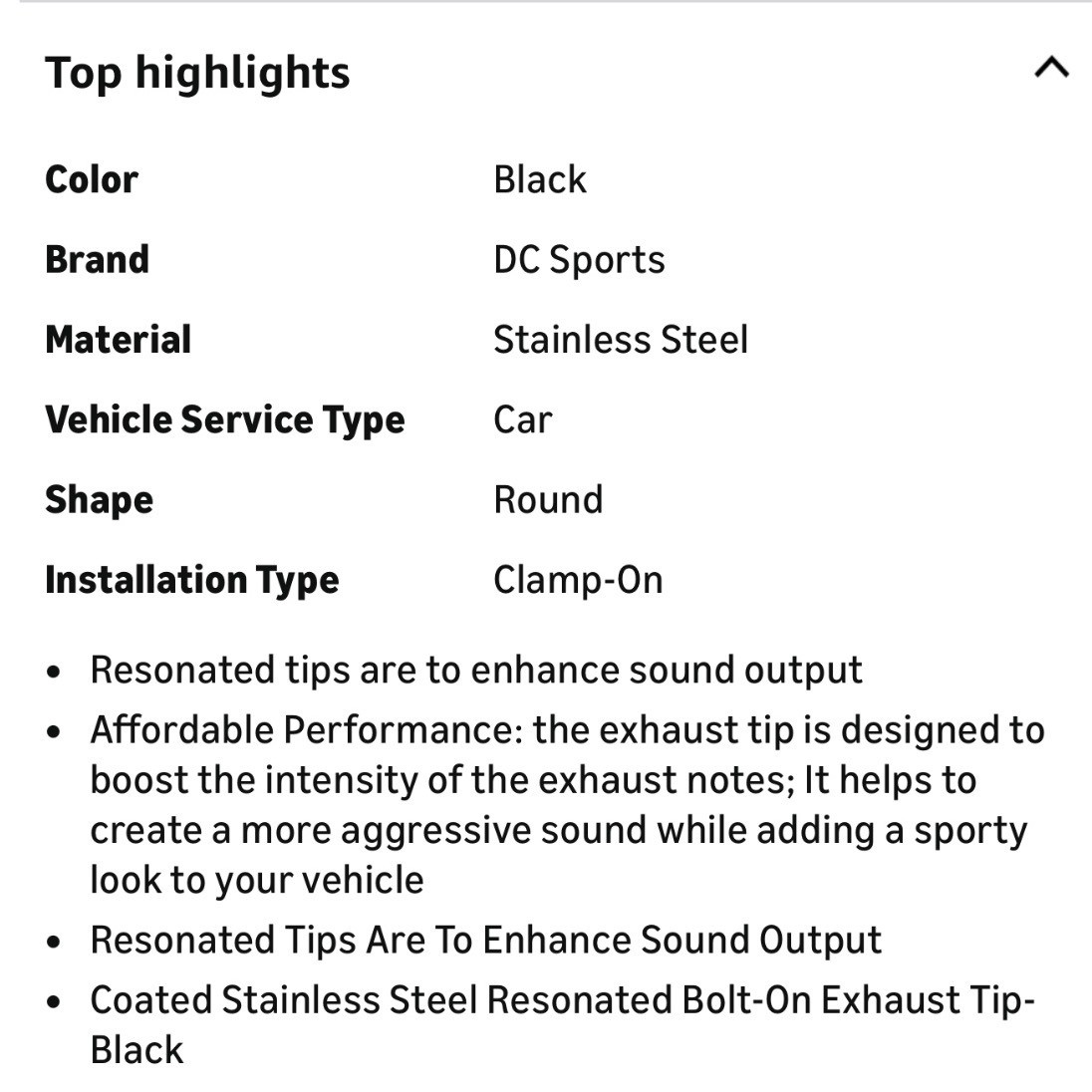Click the Round shape value
Image resolution: width=1092 pixels, height=1092 pixels.
[548, 500]
